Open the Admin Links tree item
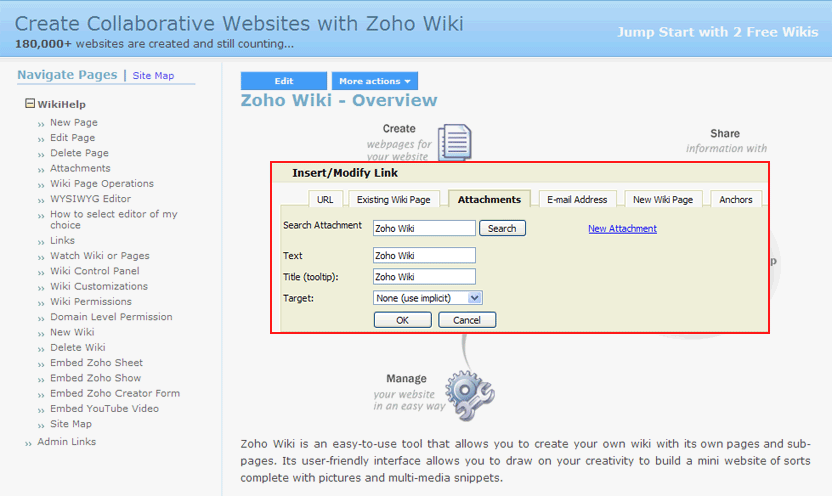 tap(66, 442)
